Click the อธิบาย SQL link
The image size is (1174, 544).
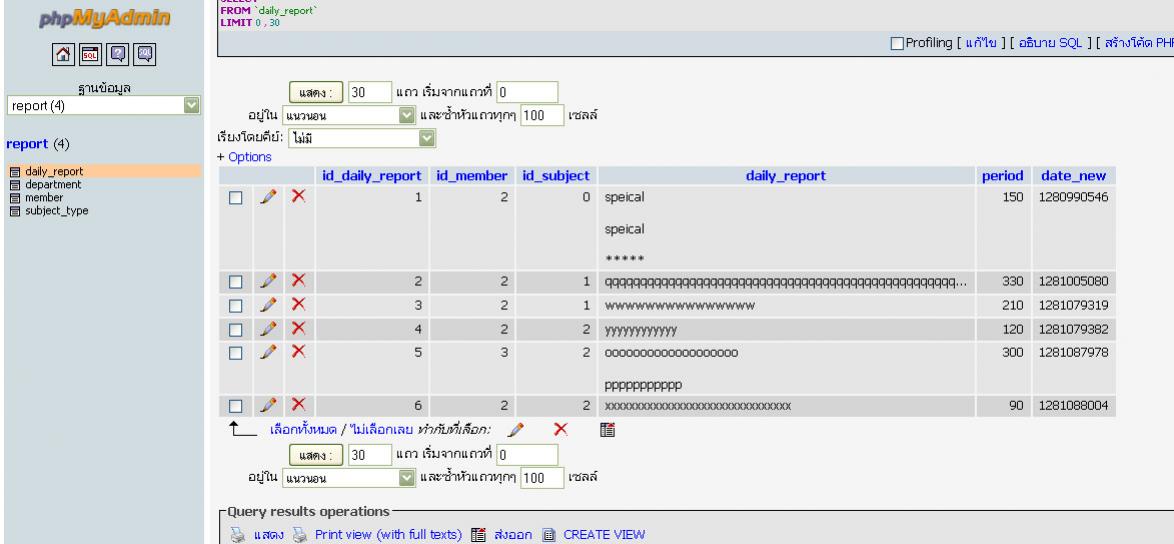point(1050,43)
